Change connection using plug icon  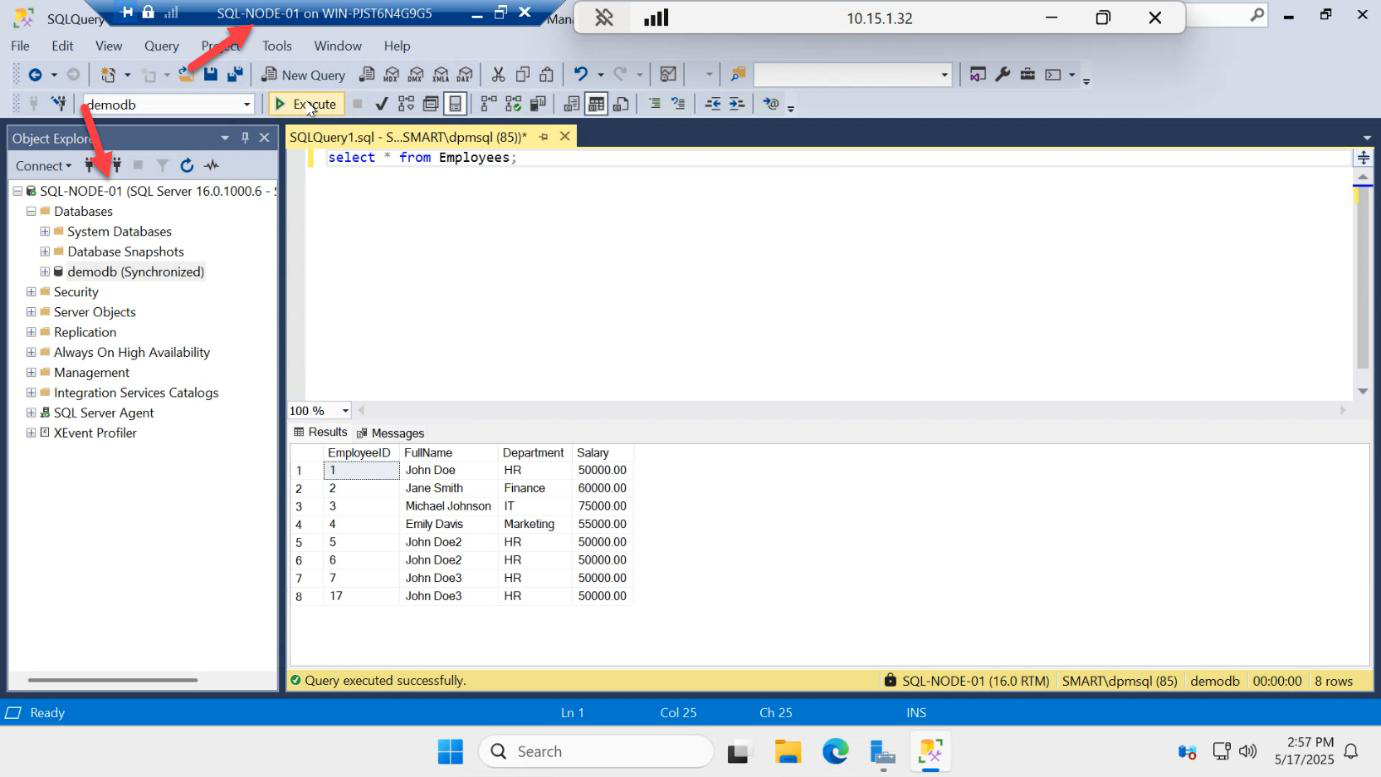tap(59, 104)
